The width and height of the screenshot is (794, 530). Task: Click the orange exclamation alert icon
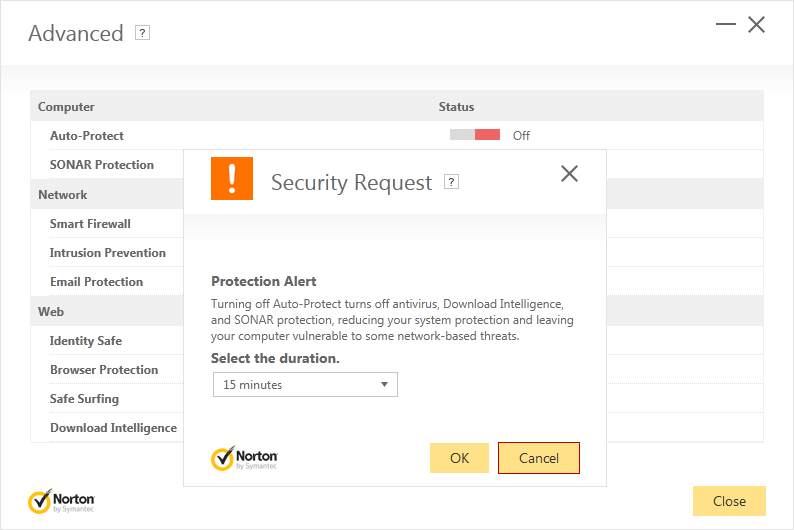pos(232,178)
